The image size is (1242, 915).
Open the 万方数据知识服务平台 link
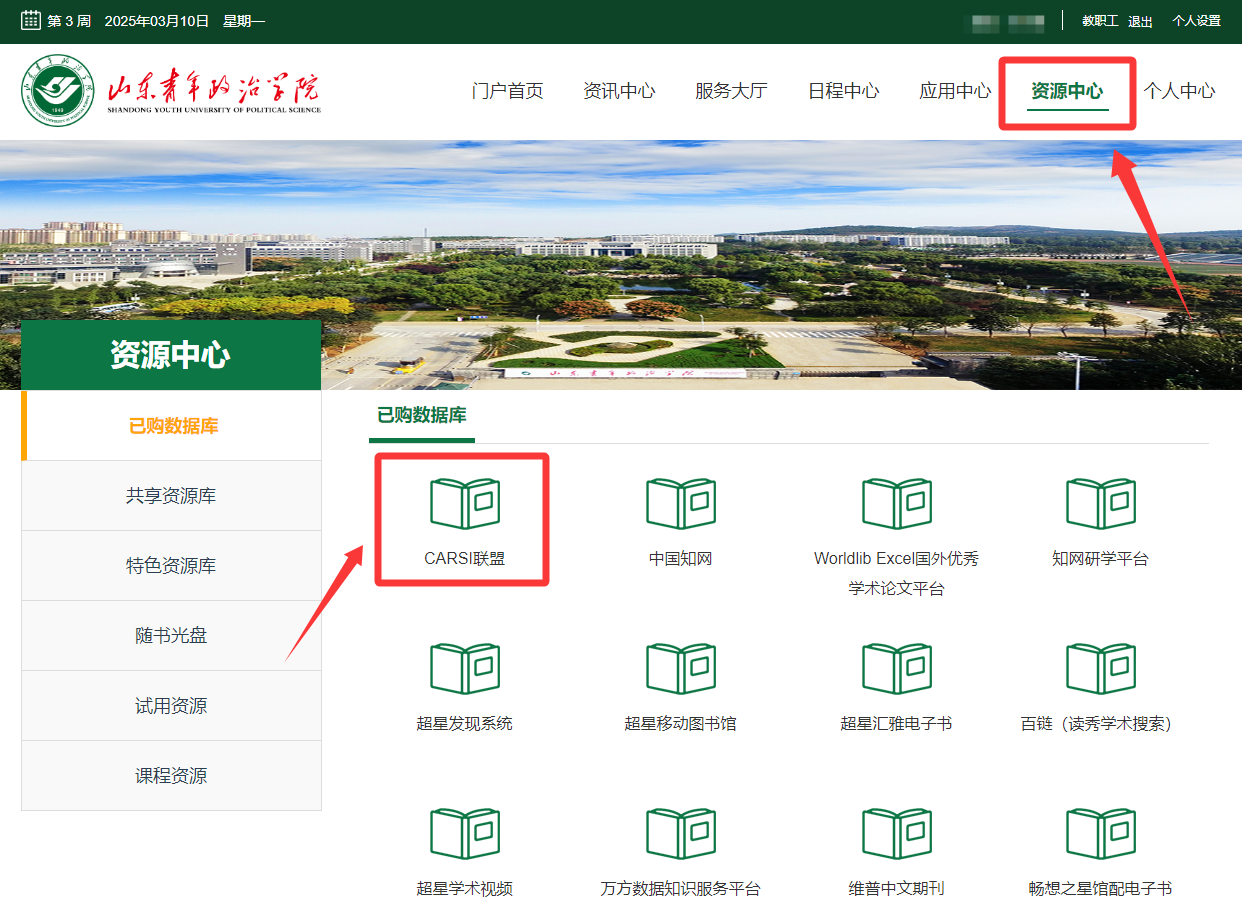point(680,888)
